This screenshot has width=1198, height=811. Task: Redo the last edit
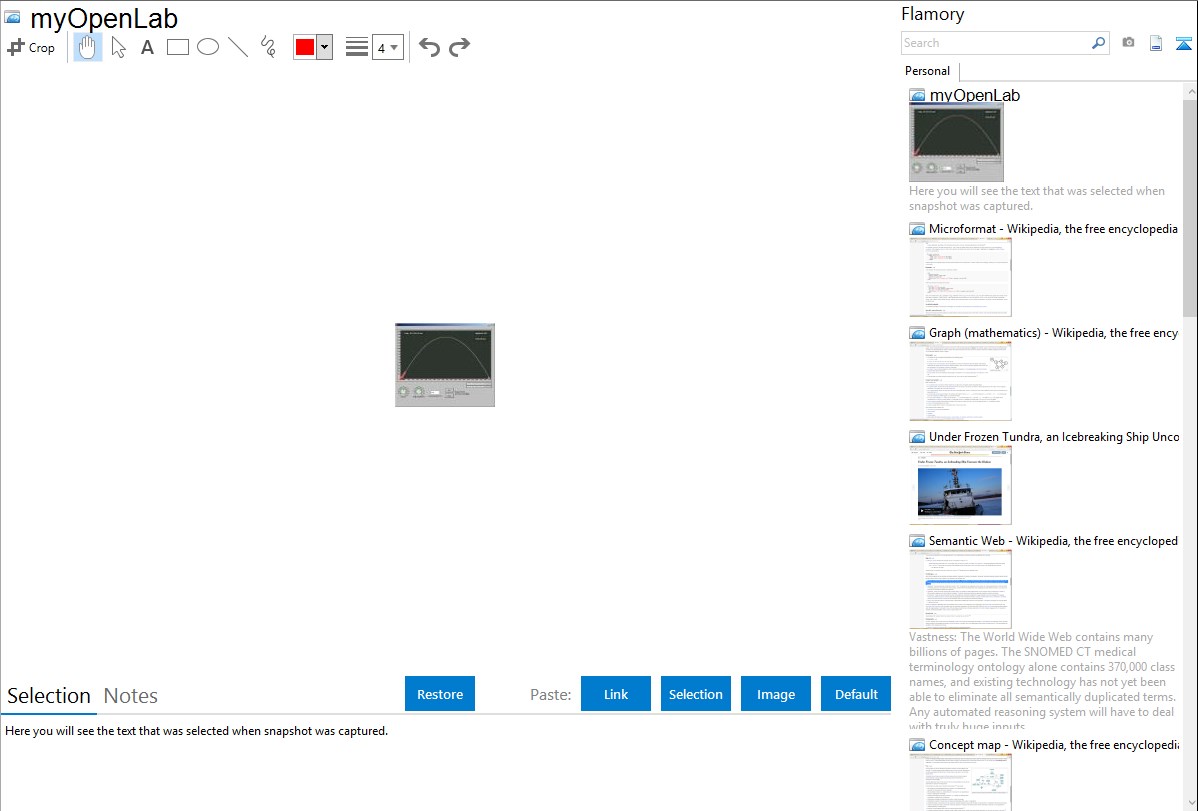point(459,47)
